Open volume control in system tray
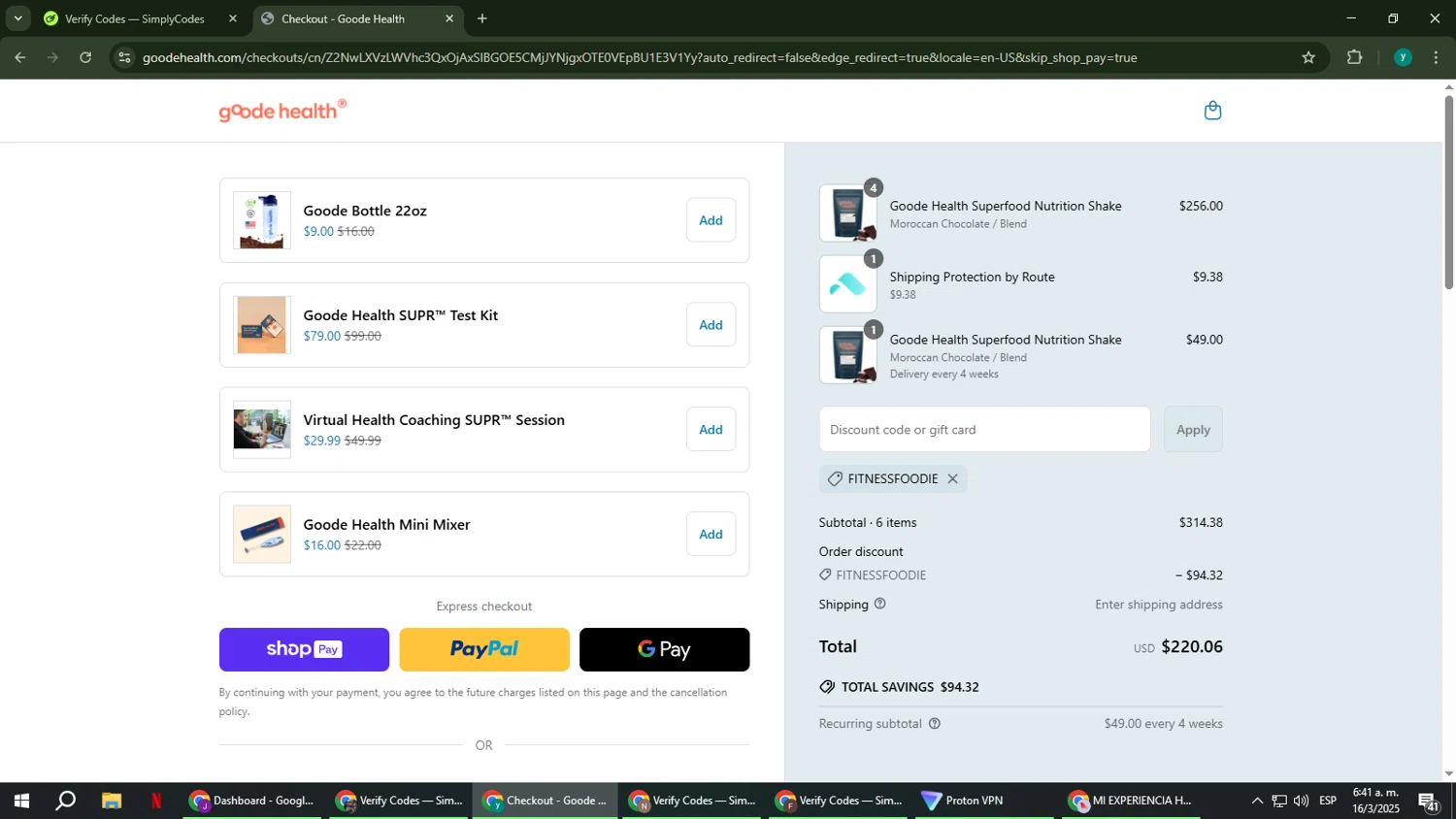Image resolution: width=1456 pixels, height=819 pixels. (x=1301, y=802)
